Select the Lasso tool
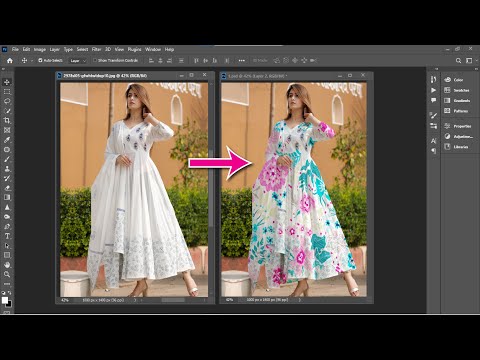 [x=7, y=101]
